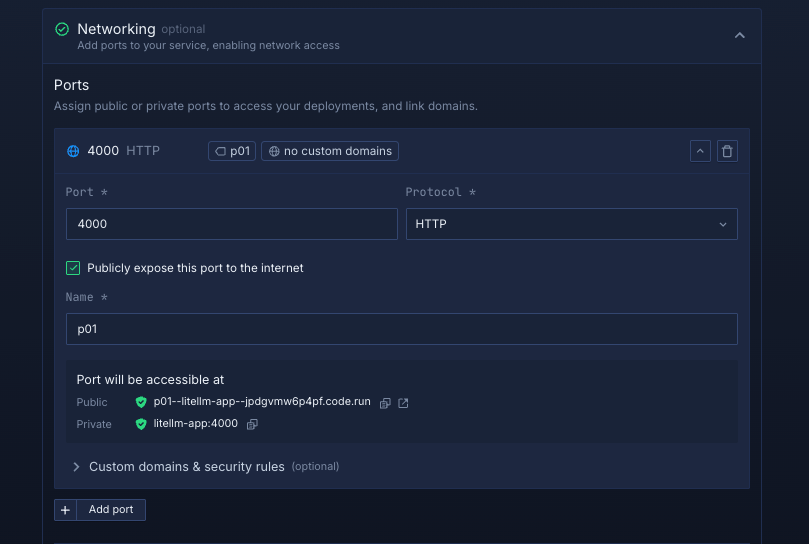Image resolution: width=809 pixels, height=544 pixels.
Task: Click the Port number input field
Action: click(x=231, y=224)
